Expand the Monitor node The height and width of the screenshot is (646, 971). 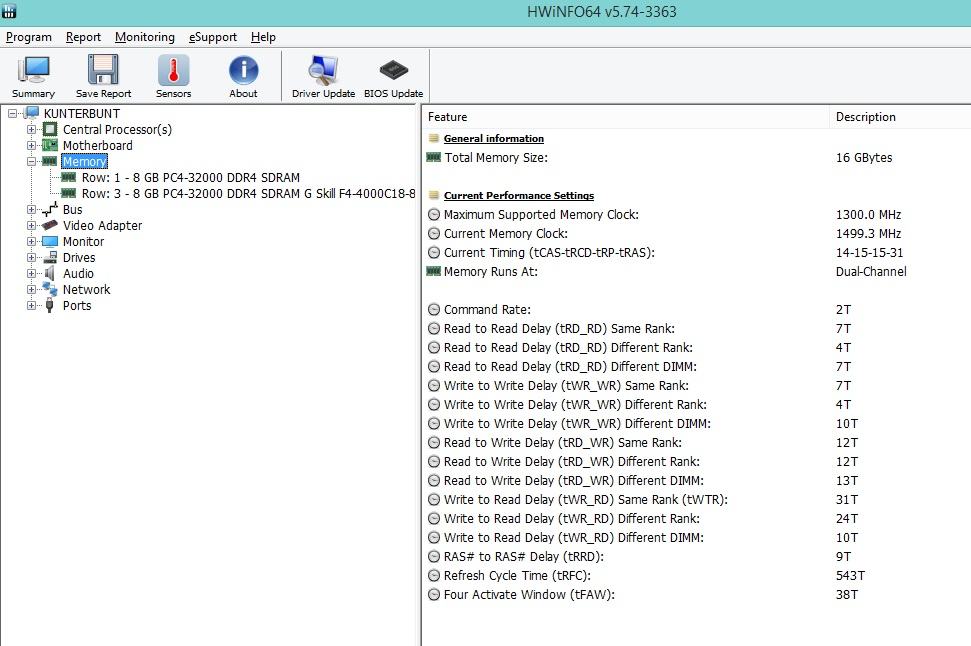coord(32,242)
